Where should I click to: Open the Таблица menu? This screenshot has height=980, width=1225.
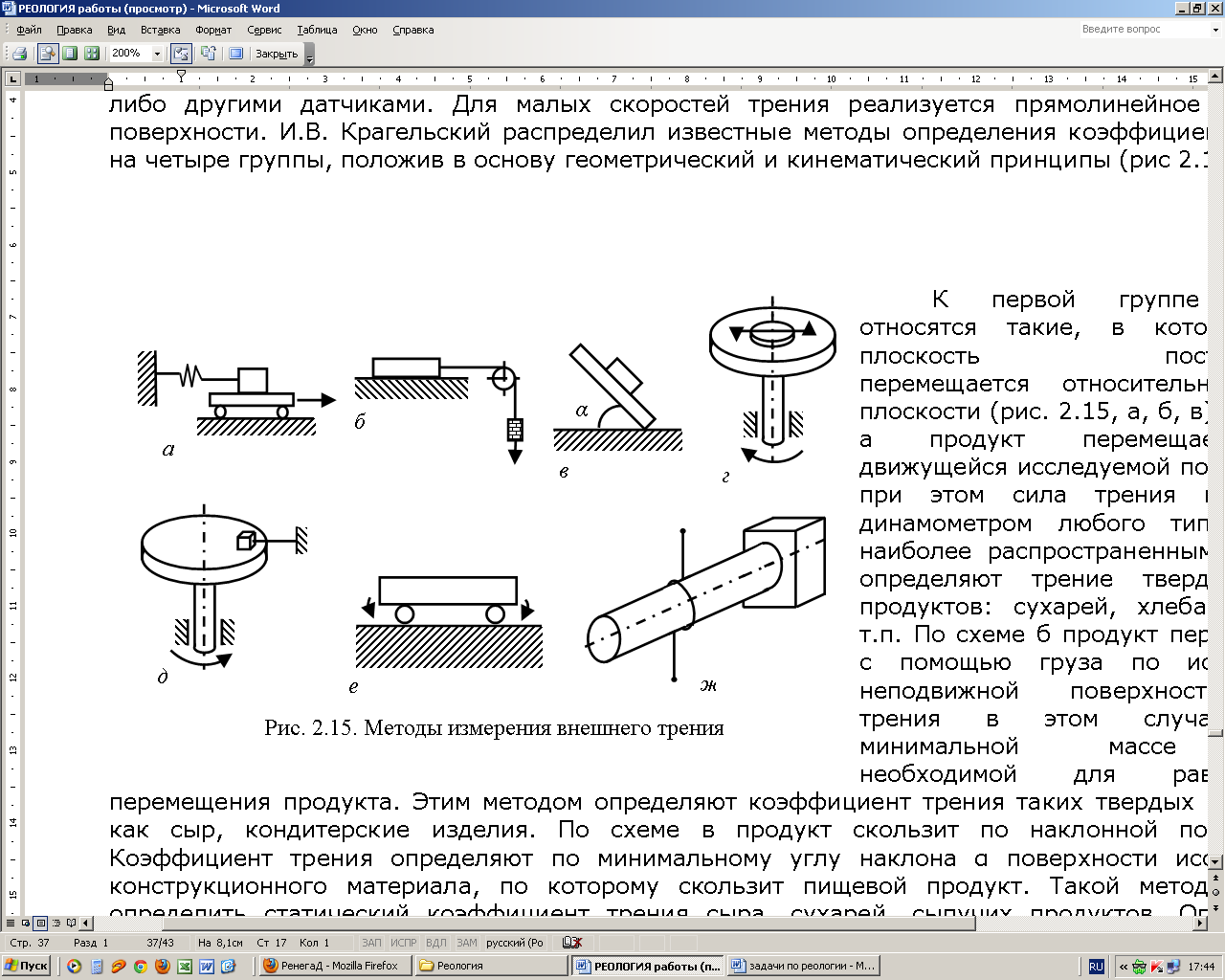click(x=317, y=30)
